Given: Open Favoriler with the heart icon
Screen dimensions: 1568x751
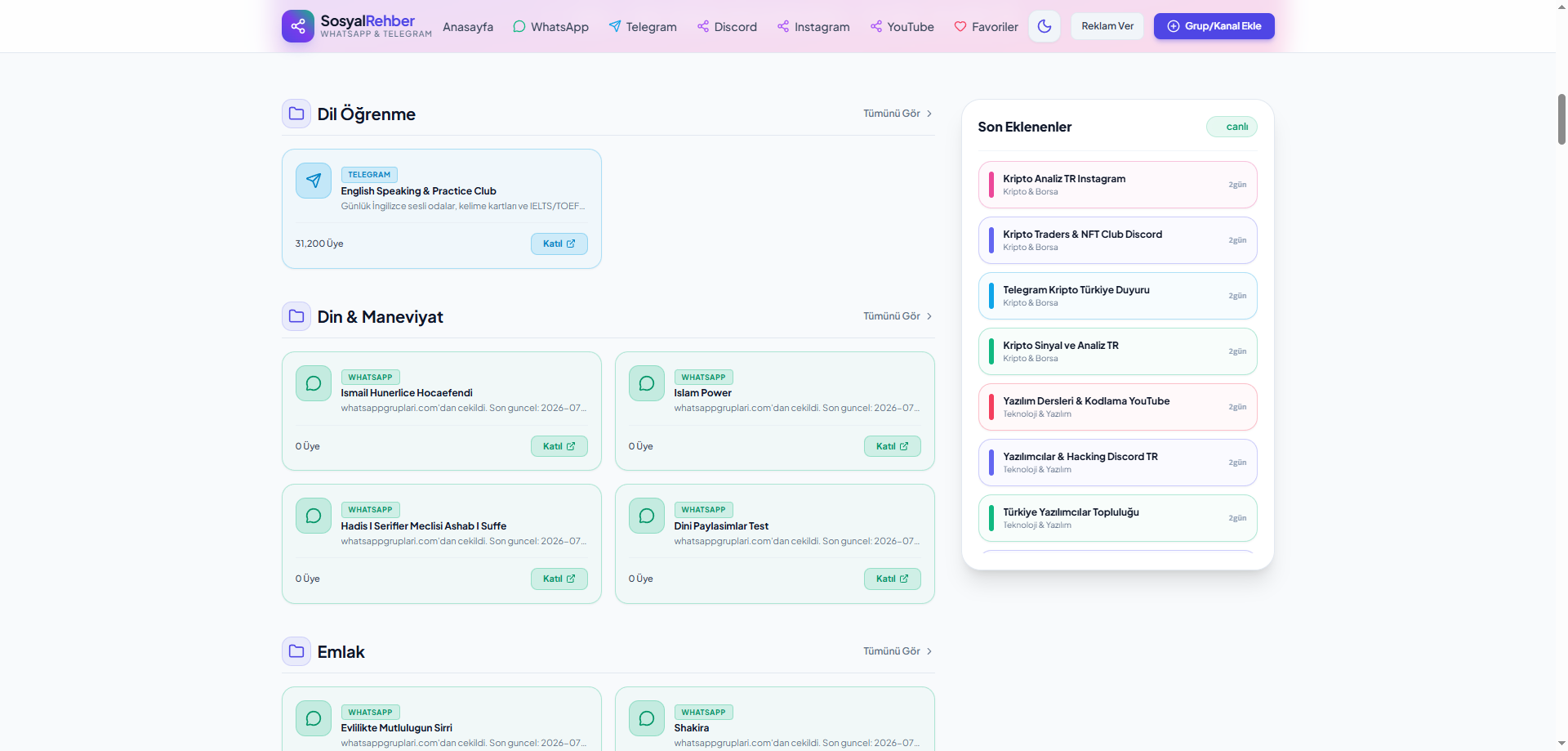Looking at the screenshot, I should click(x=986, y=27).
